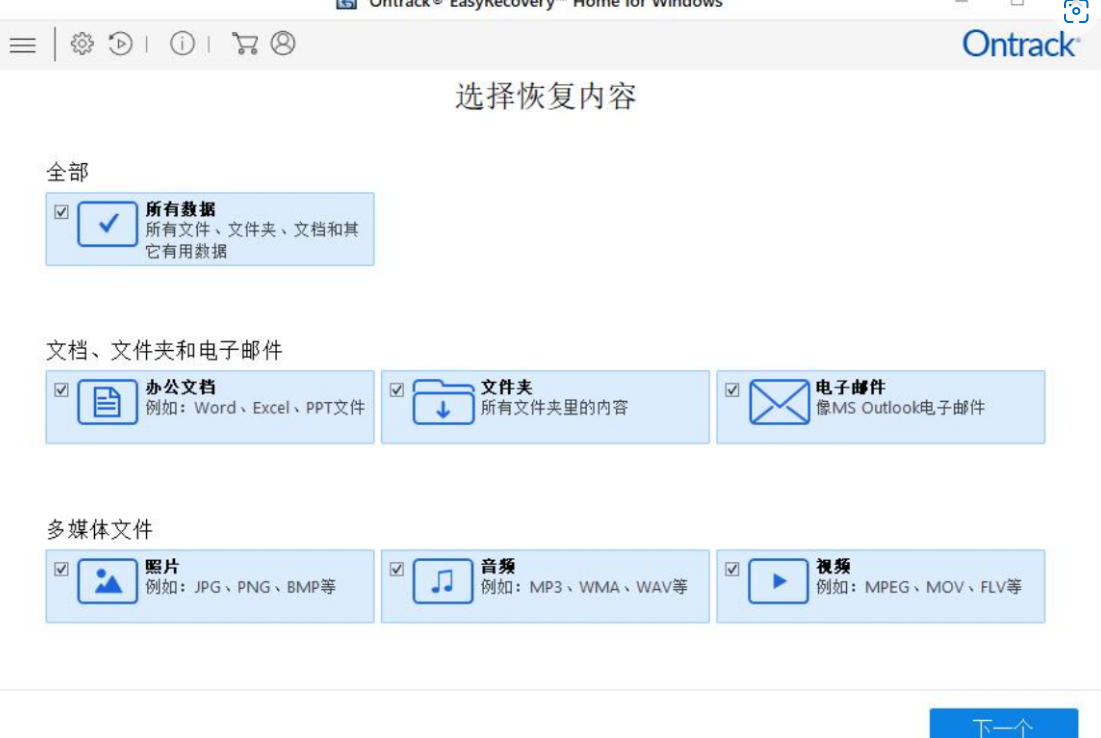Uncheck the 所有数据 checkbox
1101x738 pixels.
[x=62, y=211]
